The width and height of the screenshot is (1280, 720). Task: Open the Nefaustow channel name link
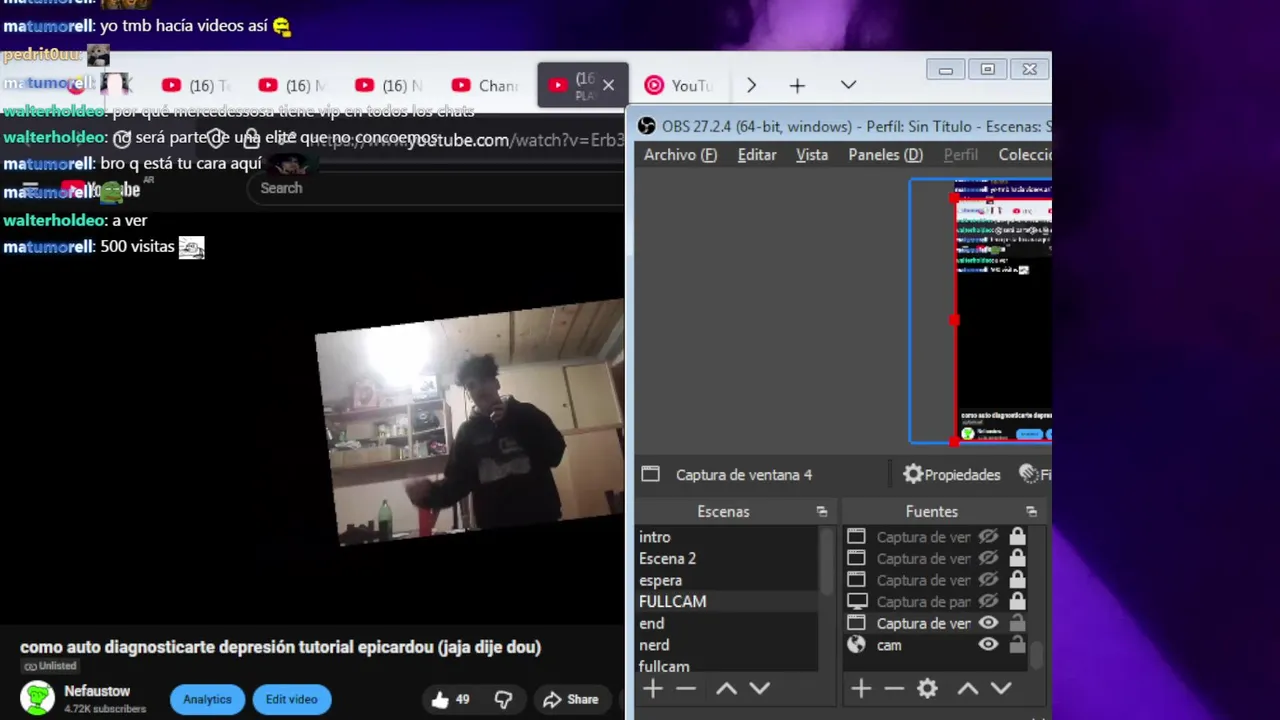[x=97, y=691]
